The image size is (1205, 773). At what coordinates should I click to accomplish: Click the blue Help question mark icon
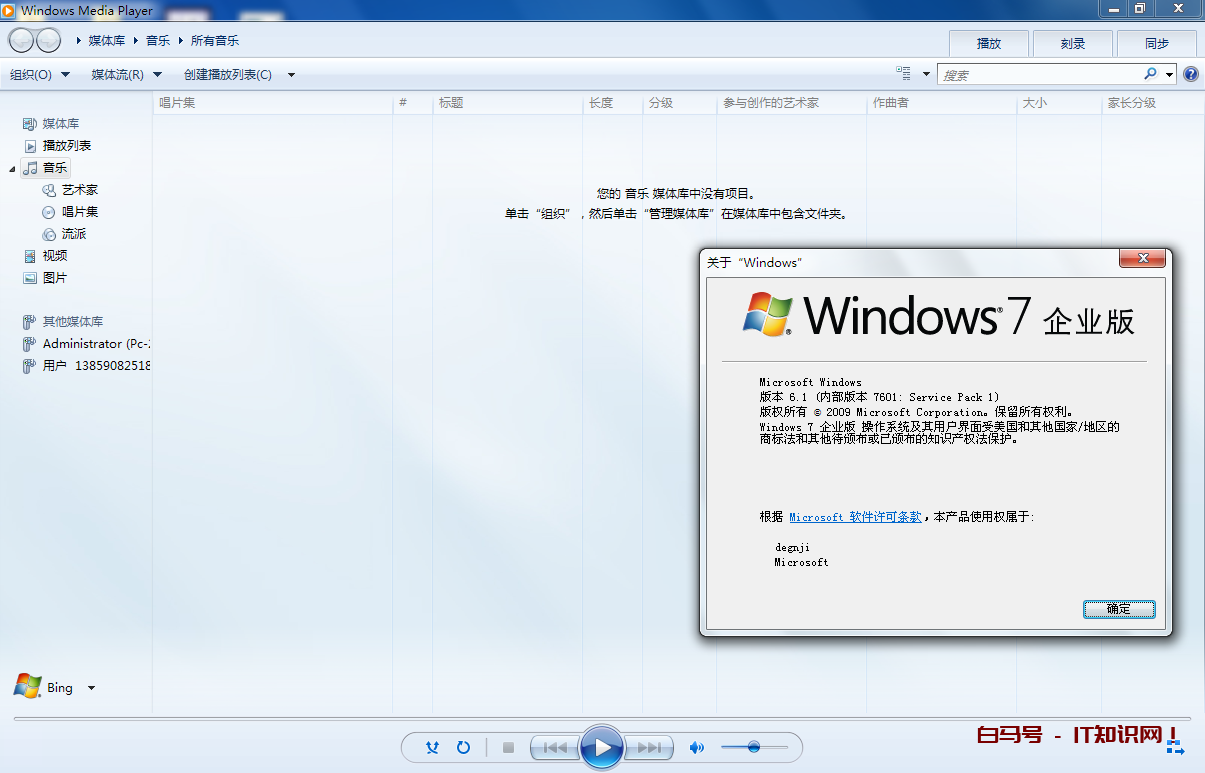(x=1191, y=74)
